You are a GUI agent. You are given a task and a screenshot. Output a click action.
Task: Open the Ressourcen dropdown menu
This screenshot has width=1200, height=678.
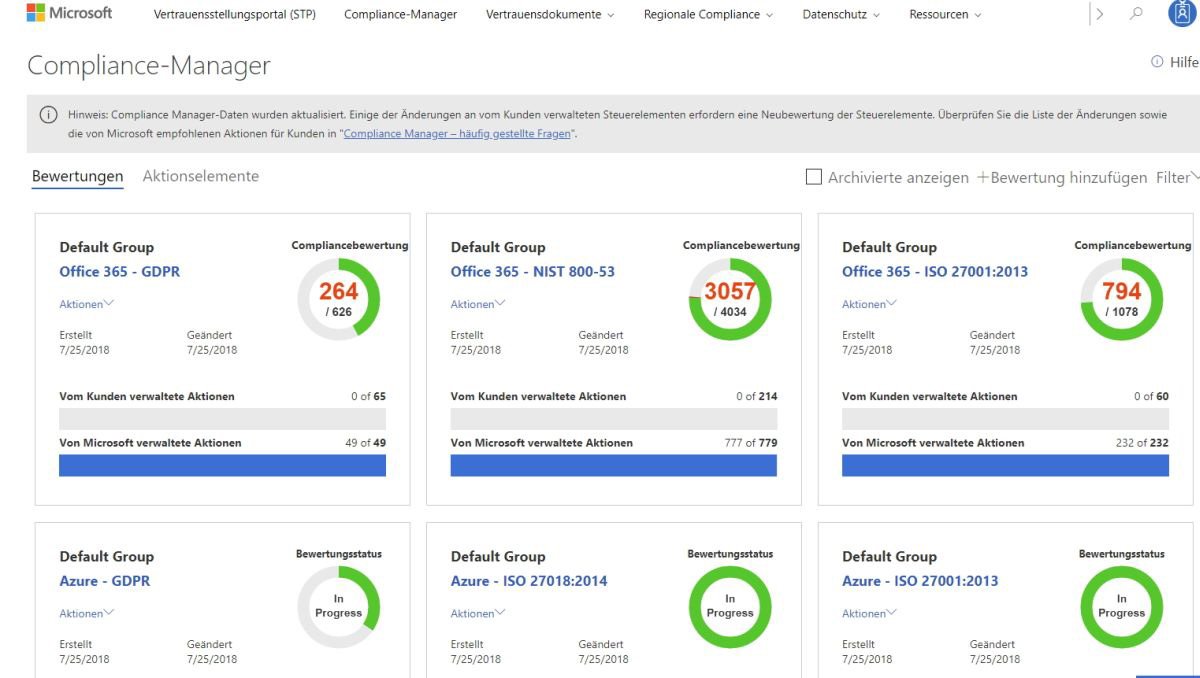click(943, 14)
